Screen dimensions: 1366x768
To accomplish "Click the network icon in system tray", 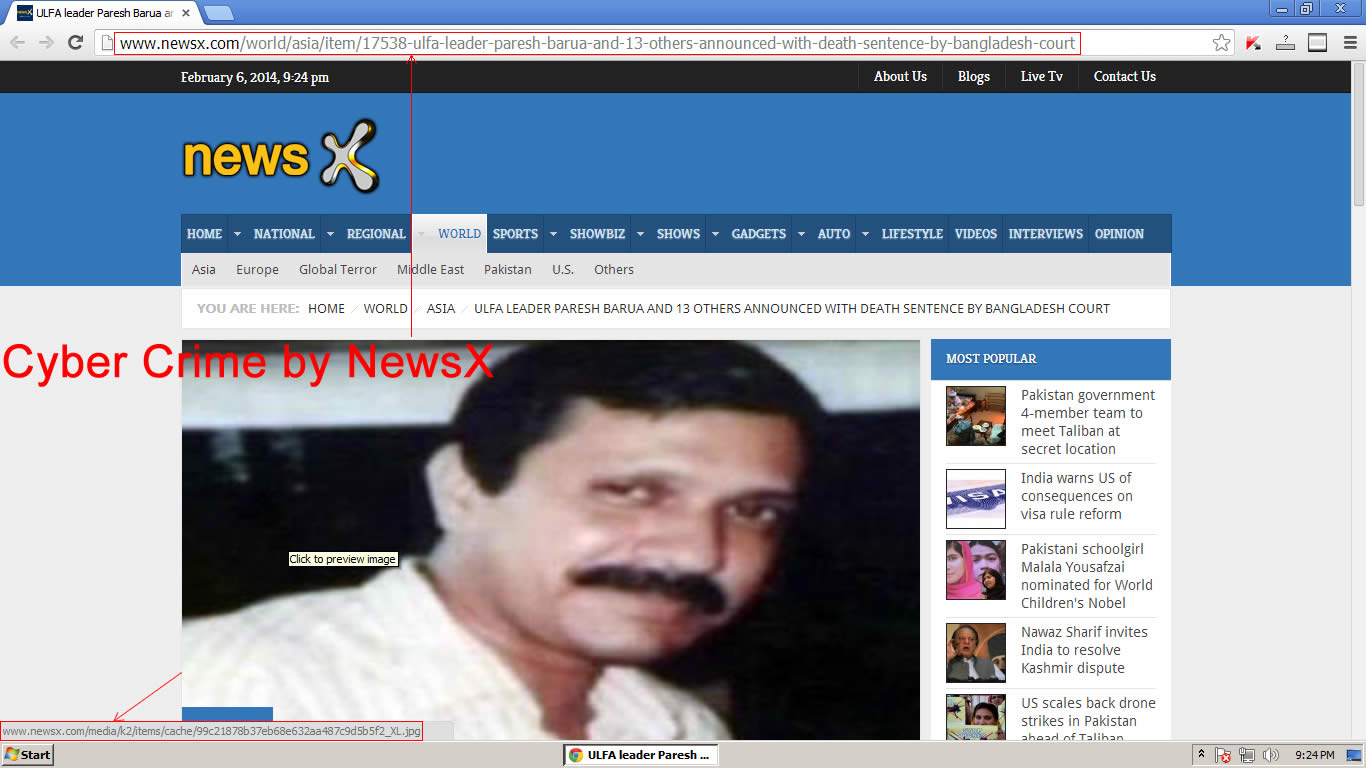I will point(1246,755).
